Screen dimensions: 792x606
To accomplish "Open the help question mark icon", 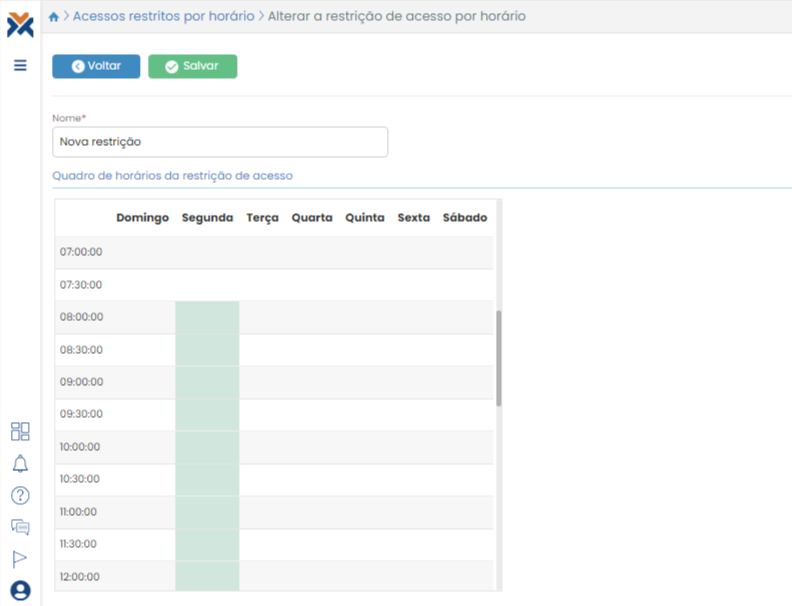I will pos(20,495).
